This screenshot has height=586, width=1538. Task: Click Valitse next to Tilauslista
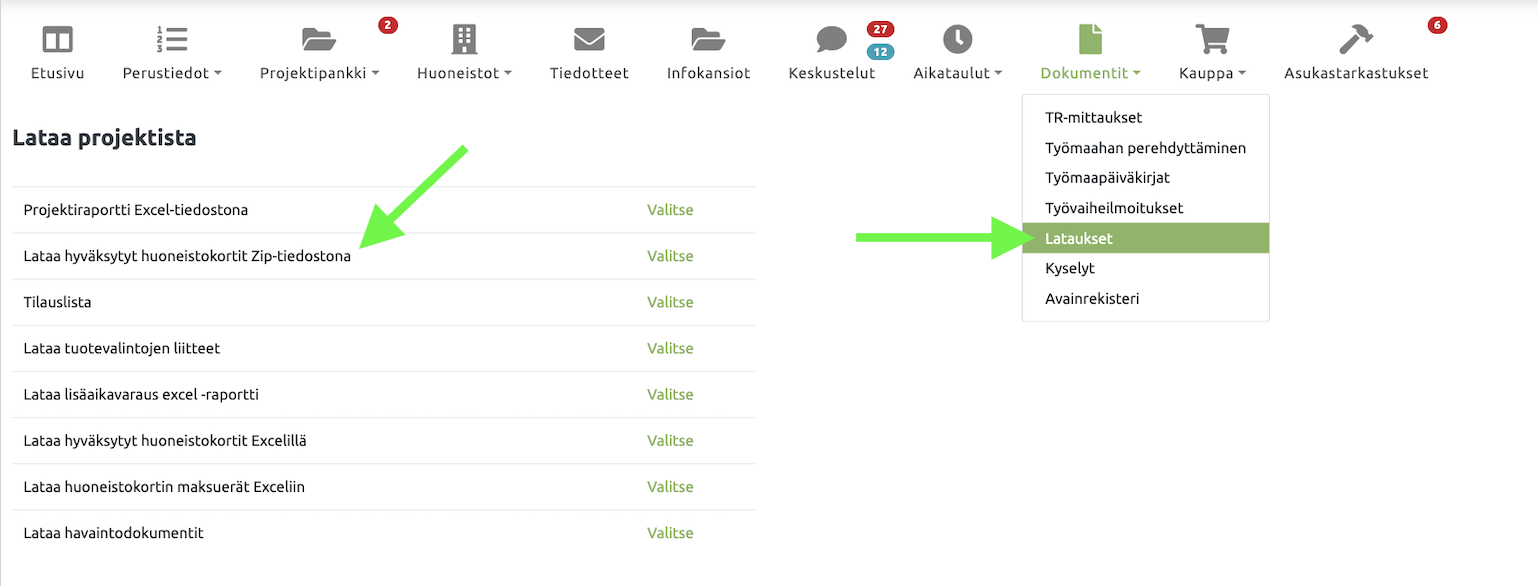point(670,302)
